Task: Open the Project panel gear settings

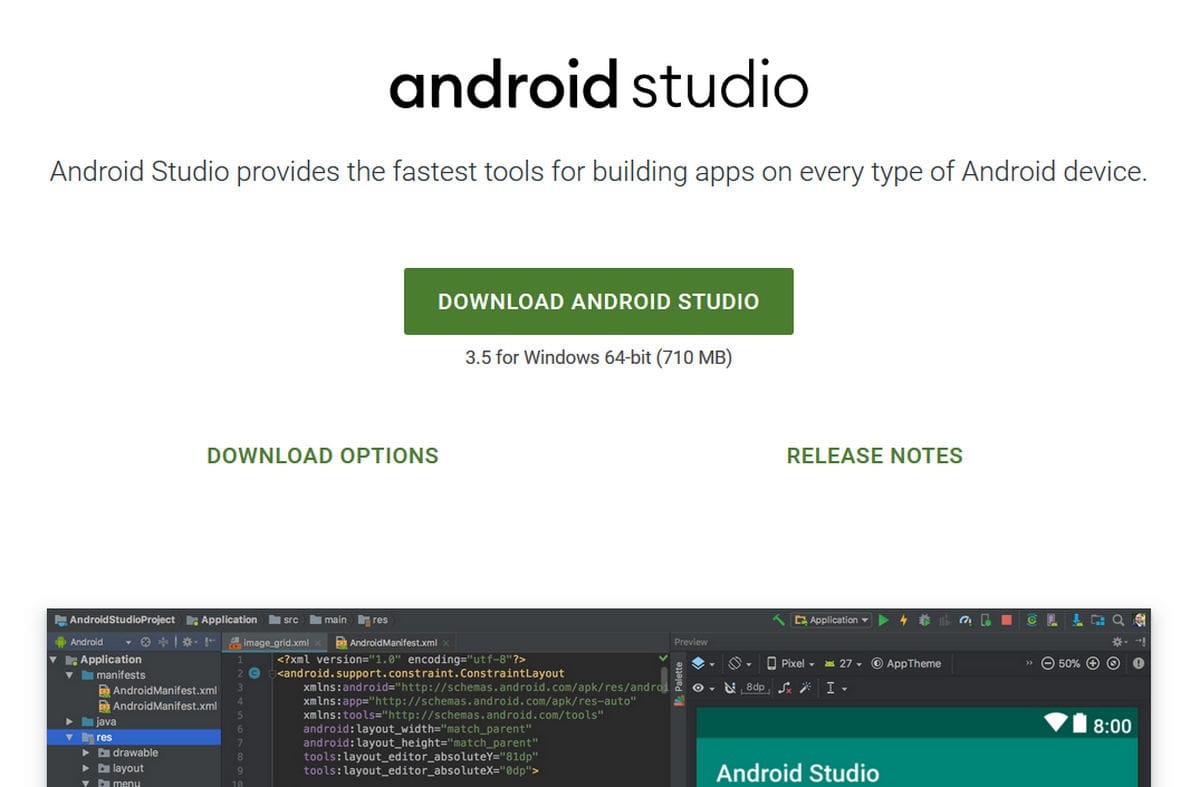Action: click(189, 642)
